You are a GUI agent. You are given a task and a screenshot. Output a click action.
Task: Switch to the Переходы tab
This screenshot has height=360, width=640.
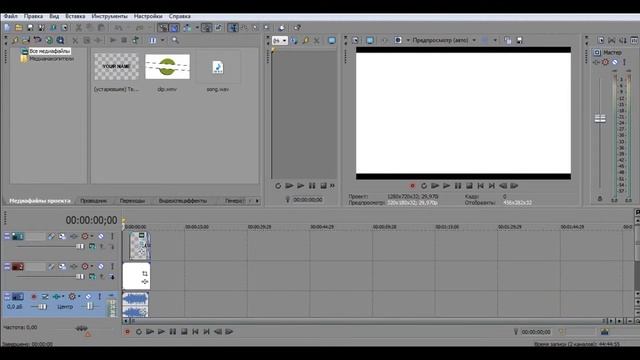pyautogui.click(x=132, y=201)
